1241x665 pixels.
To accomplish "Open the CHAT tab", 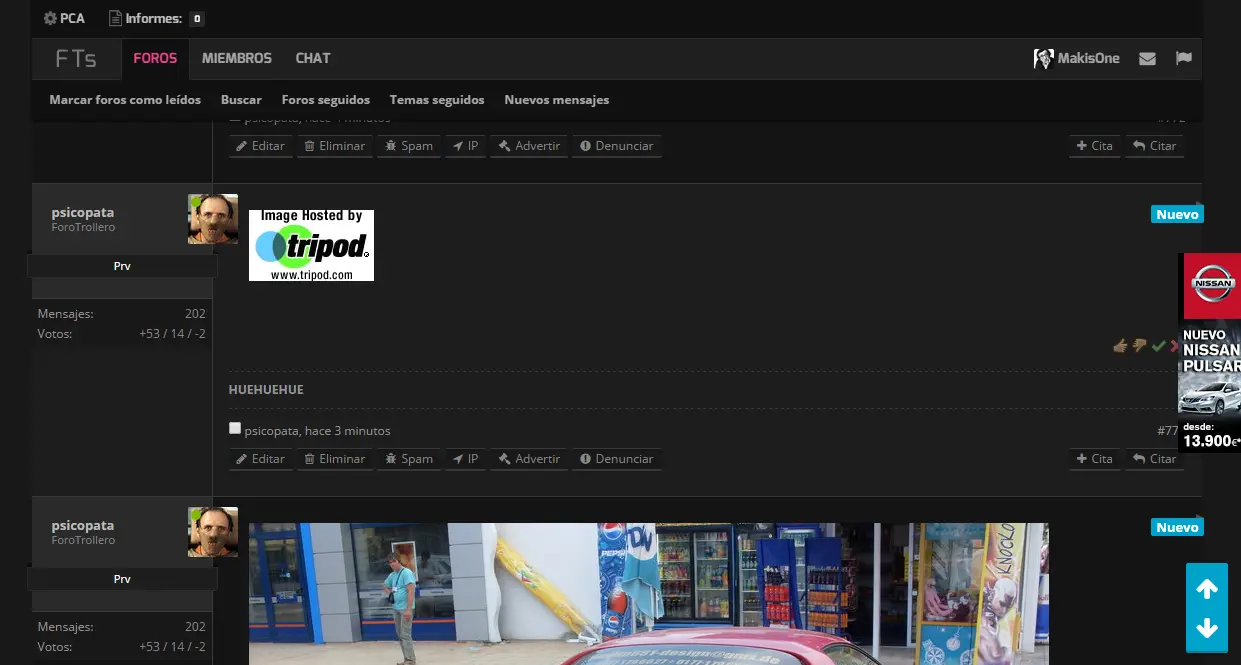I will click(x=313, y=58).
